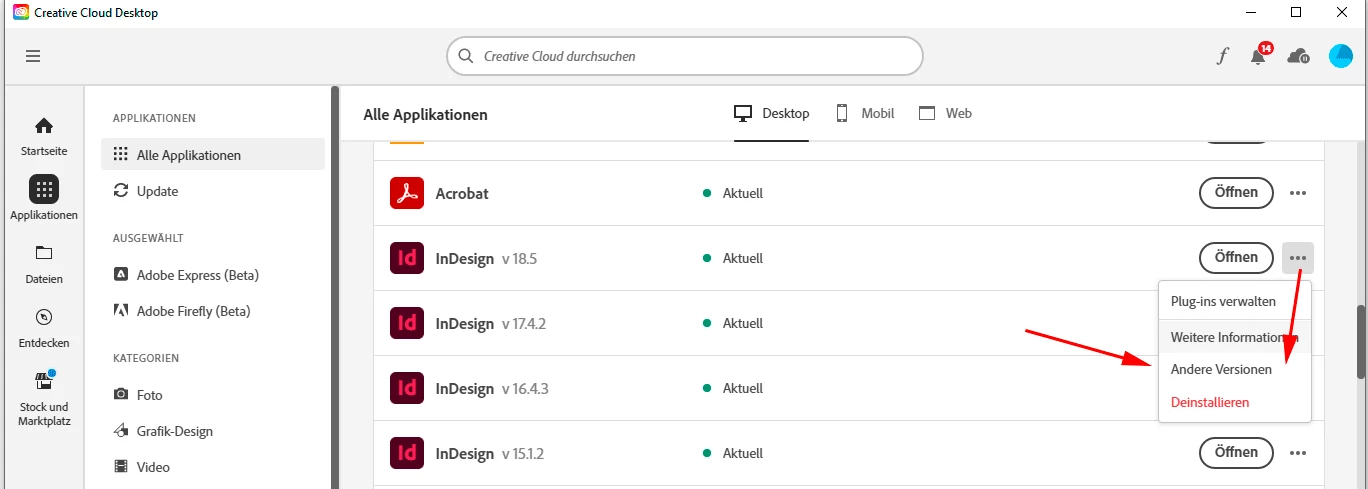
Task: Switch to the Mobil tab
Action: (x=864, y=114)
